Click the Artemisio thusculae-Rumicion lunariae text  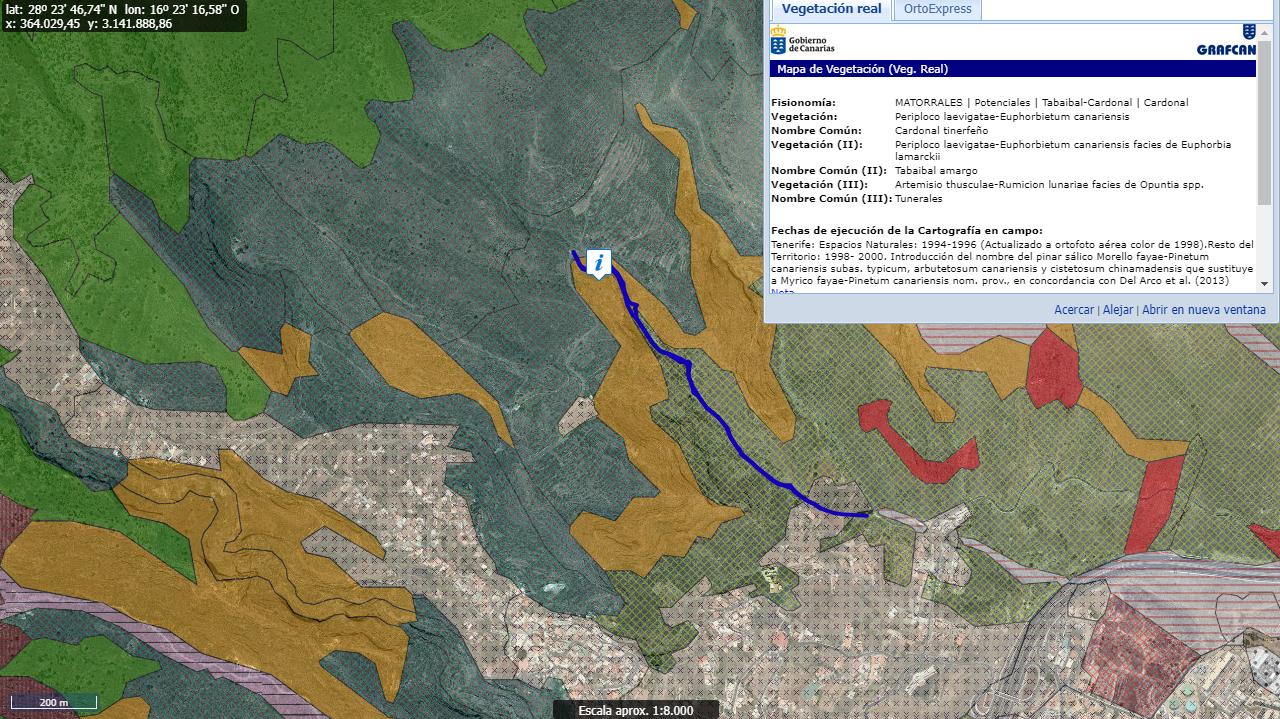coord(1049,185)
